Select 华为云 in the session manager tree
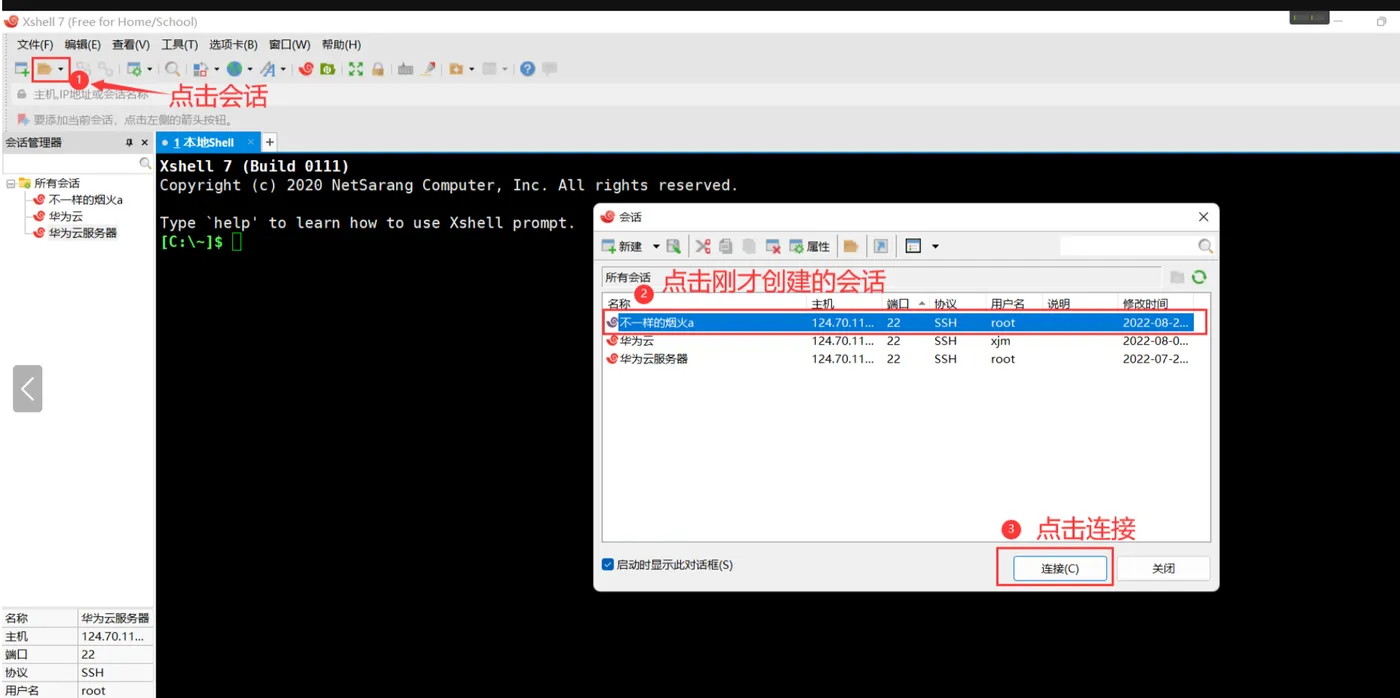Viewport: 1400px width, 698px height. point(66,216)
